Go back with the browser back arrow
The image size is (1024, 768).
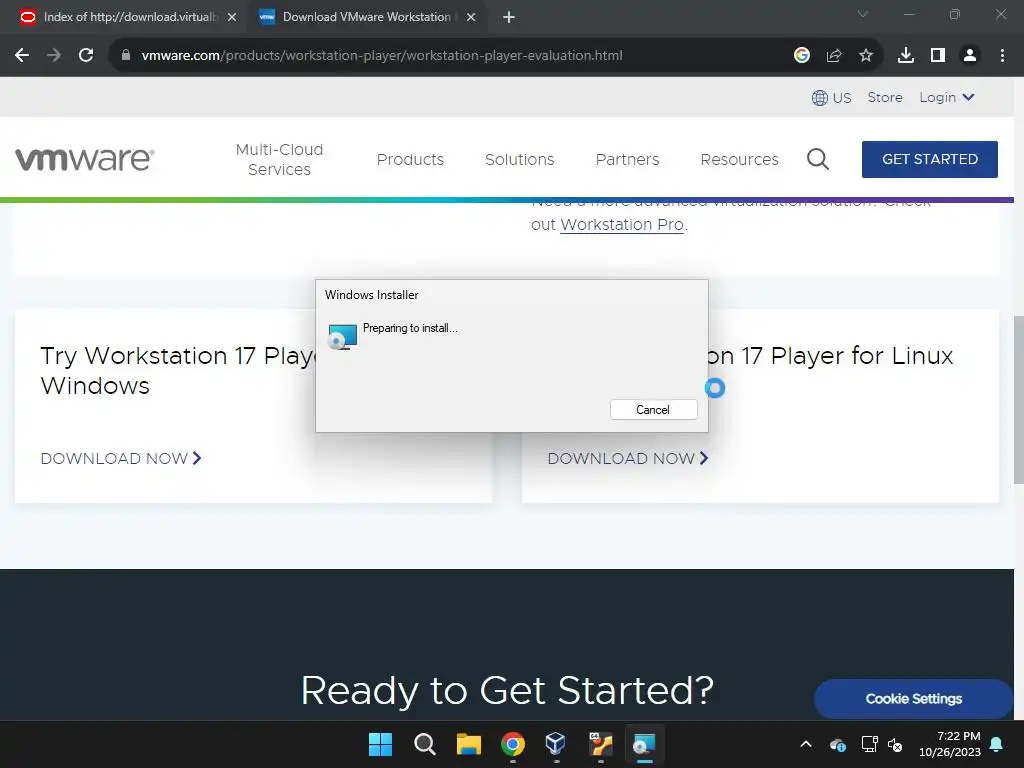(22, 56)
